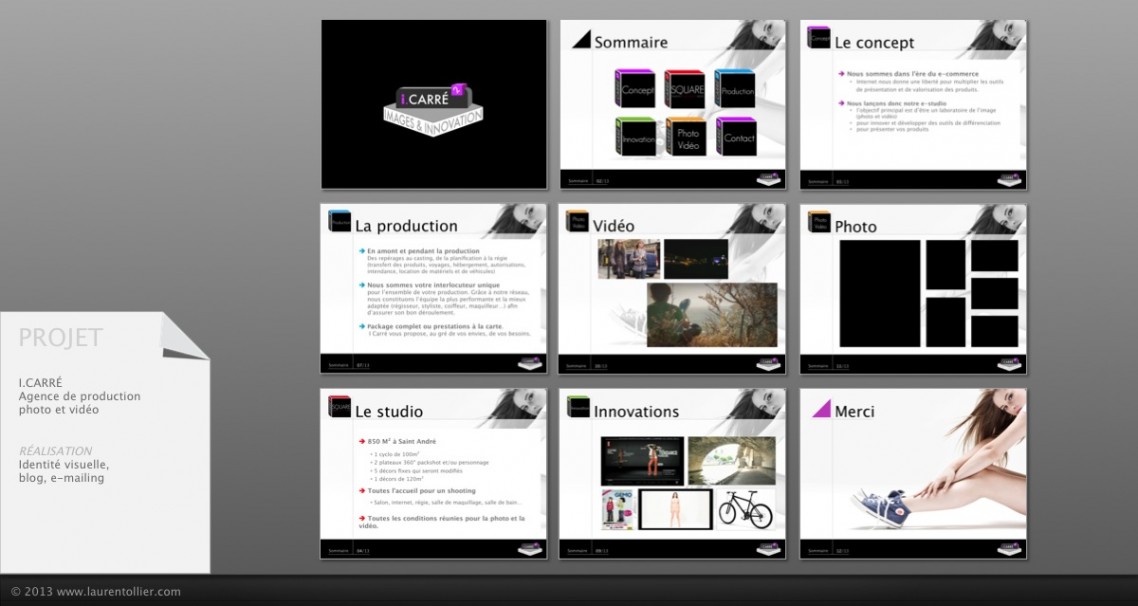
Task: Open the Contact cube in Sommaire slide
Action: point(736,137)
